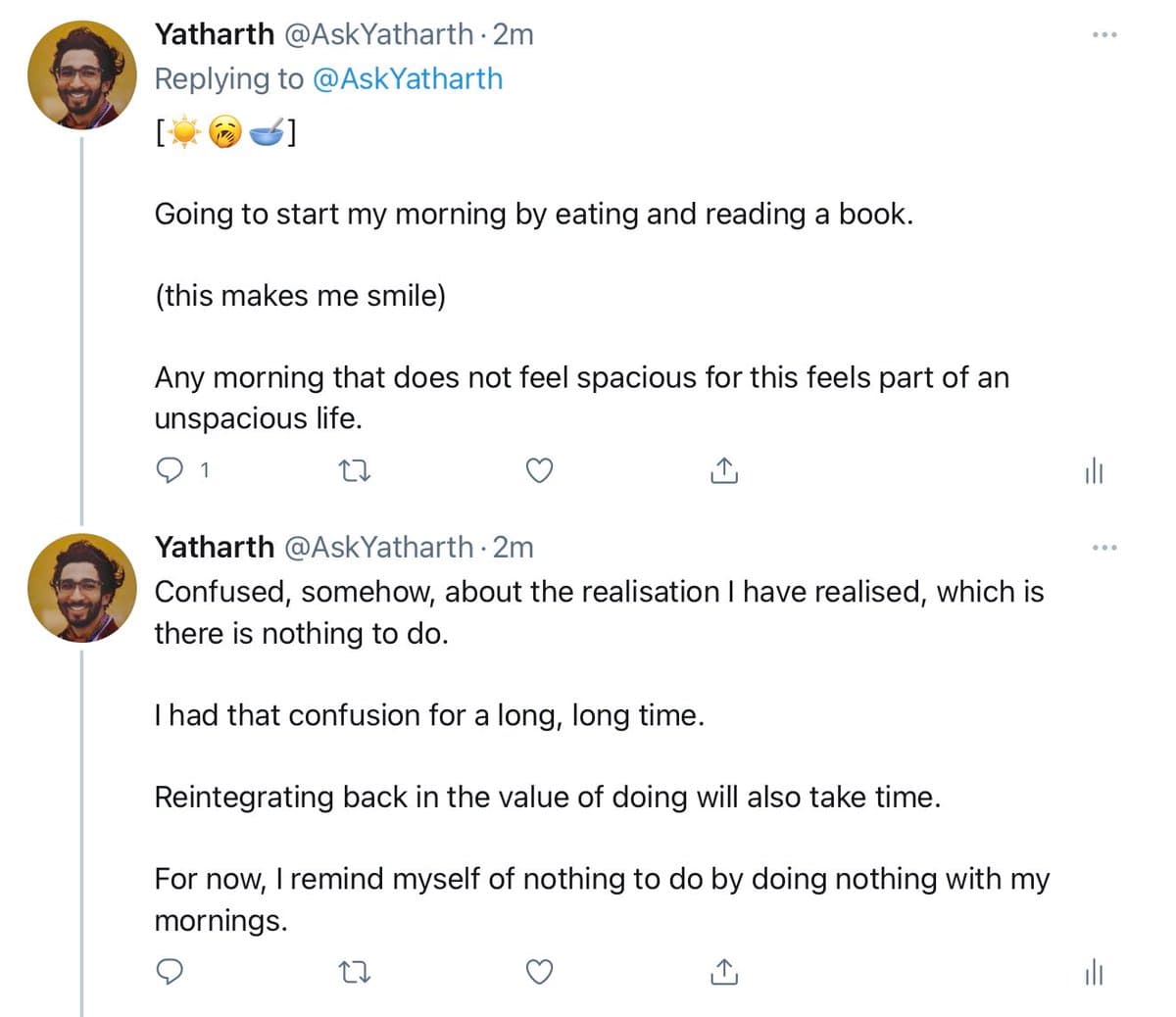The width and height of the screenshot is (1176, 1017).
Task: Like the tweet about eating and reading
Action: click(x=539, y=471)
